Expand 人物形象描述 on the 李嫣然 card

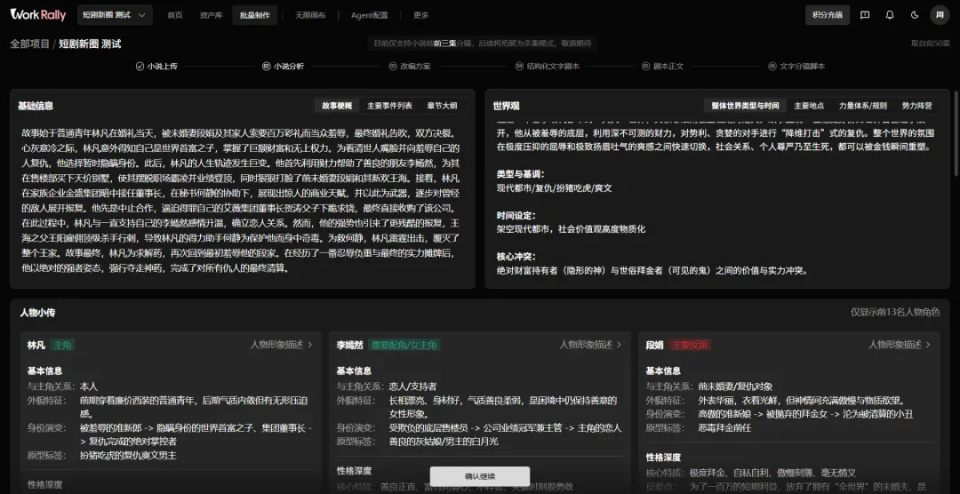coord(590,345)
